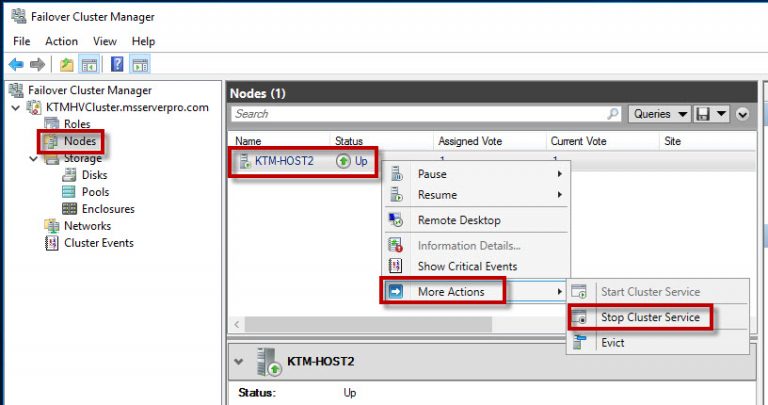
Task: Open the Pause submenu arrow
Action: click(x=559, y=174)
